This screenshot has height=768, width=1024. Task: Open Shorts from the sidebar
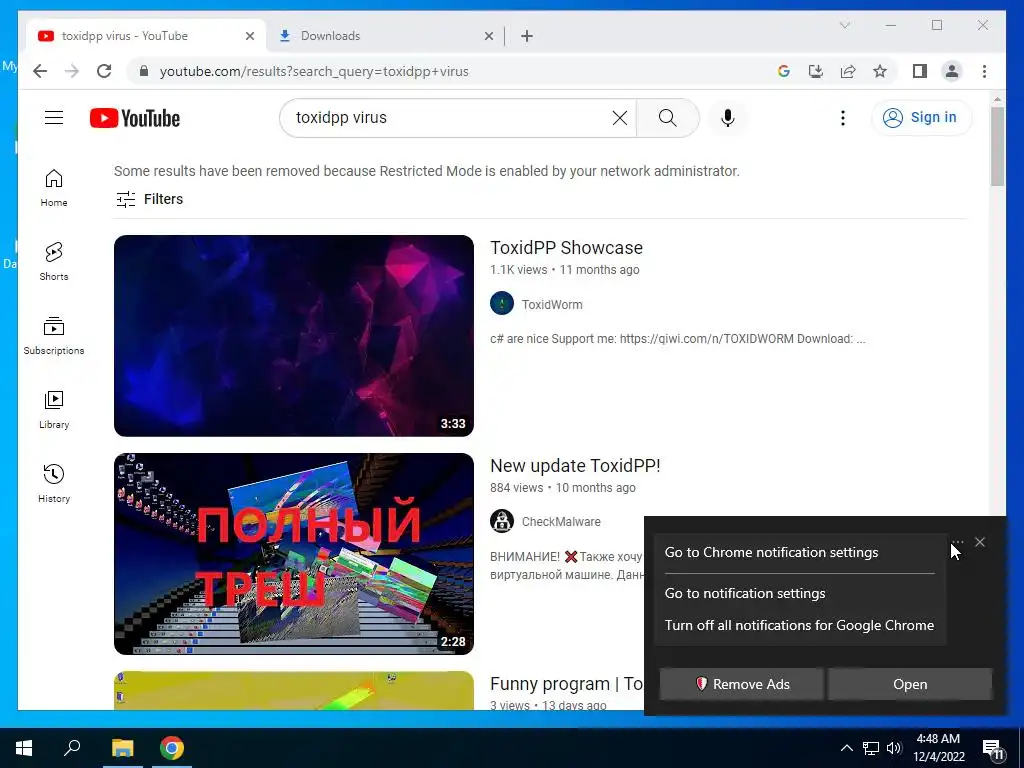pyautogui.click(x=54, y=262)
